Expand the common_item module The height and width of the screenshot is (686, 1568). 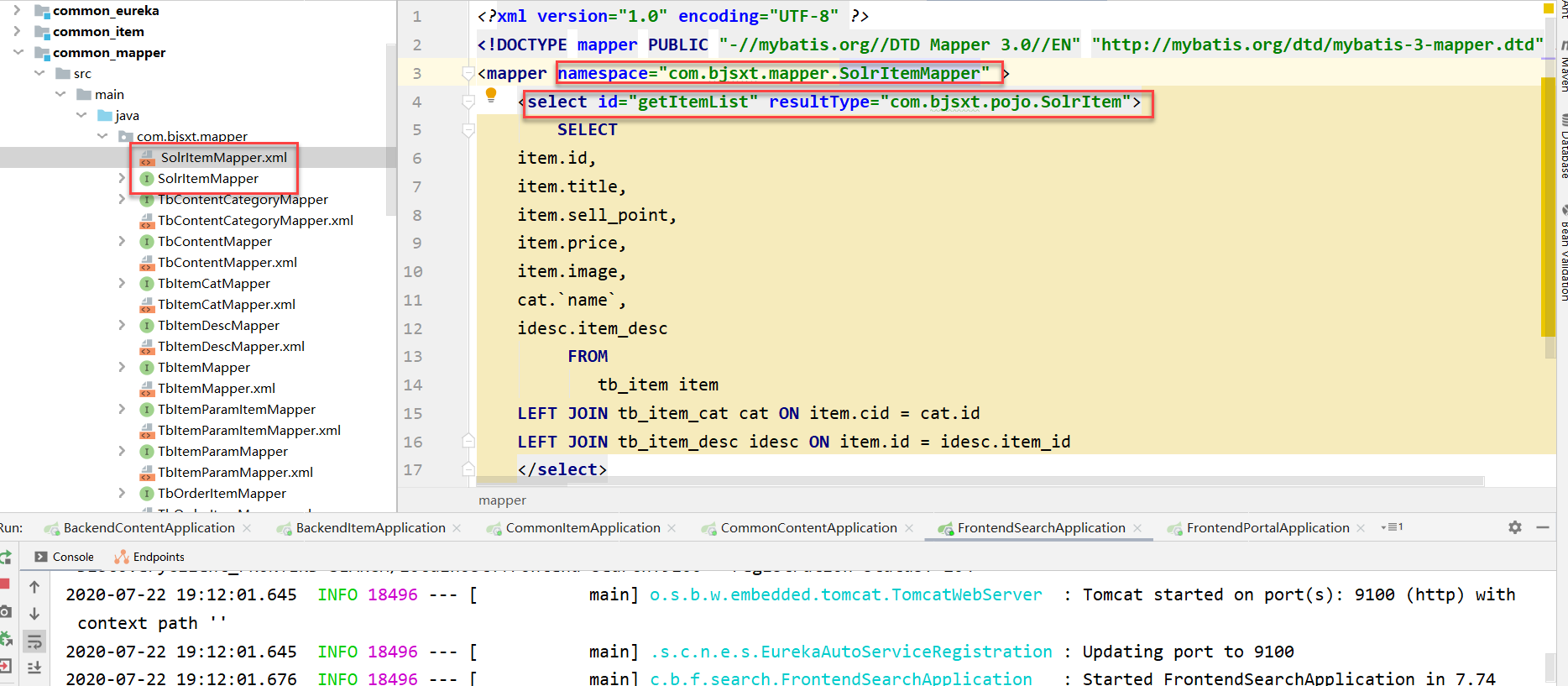pos(17,31)
